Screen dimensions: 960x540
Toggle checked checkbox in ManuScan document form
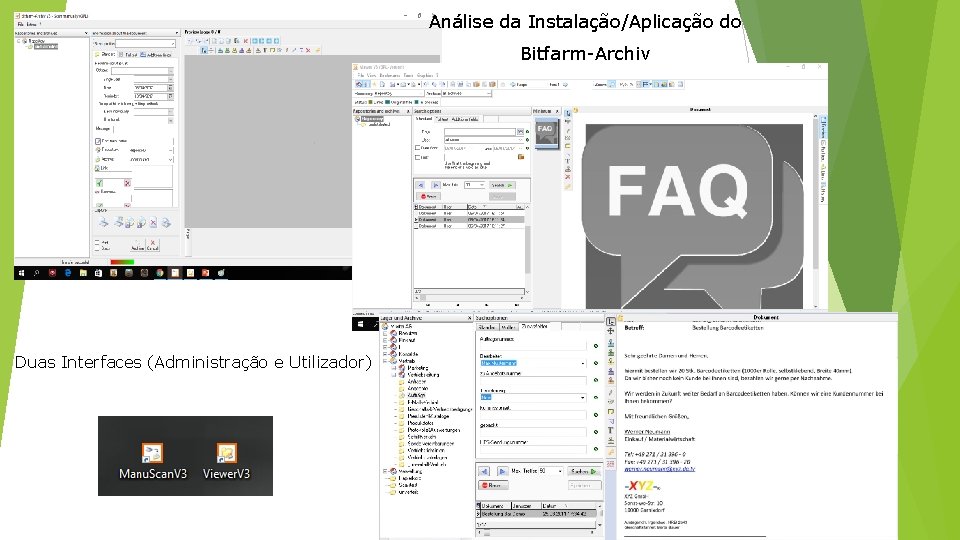pos(98,141)
